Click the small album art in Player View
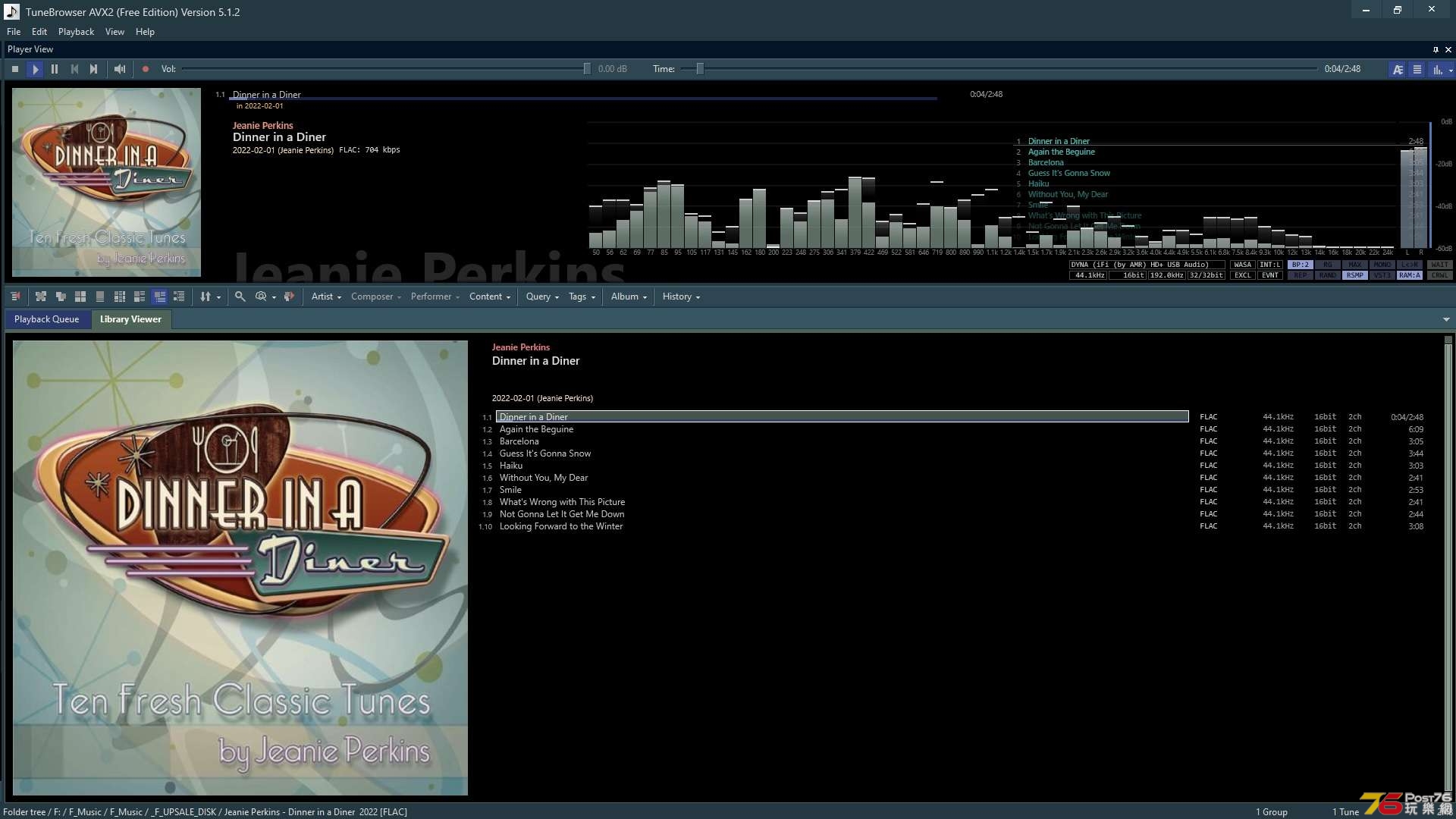 [x=106, y=182]
